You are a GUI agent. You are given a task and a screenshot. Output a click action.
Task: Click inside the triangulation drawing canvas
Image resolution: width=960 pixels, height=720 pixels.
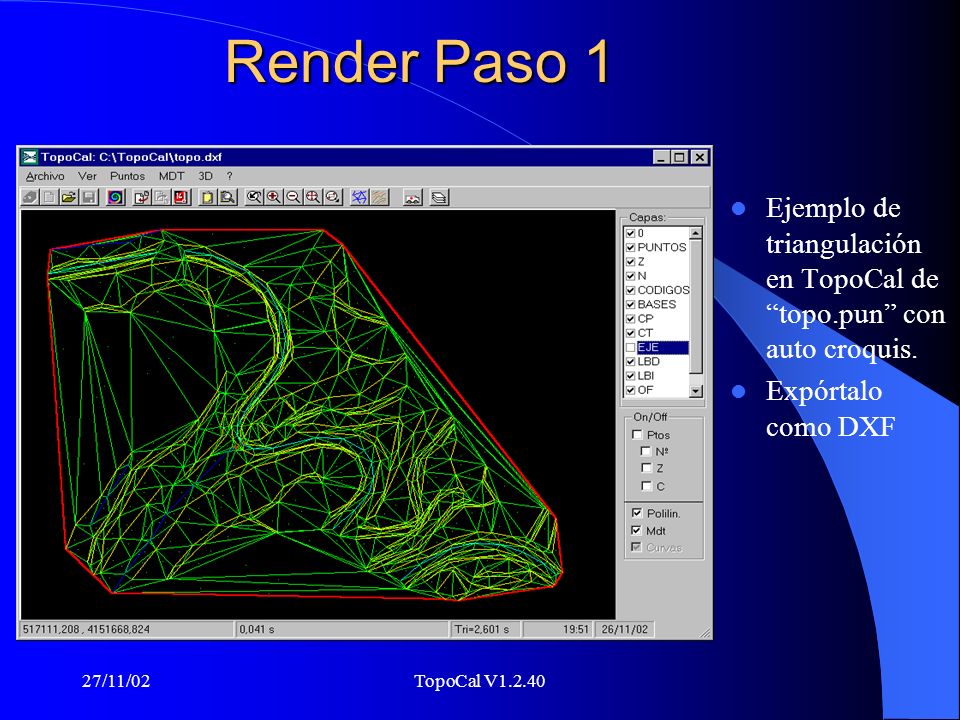(x=318, y=414)
